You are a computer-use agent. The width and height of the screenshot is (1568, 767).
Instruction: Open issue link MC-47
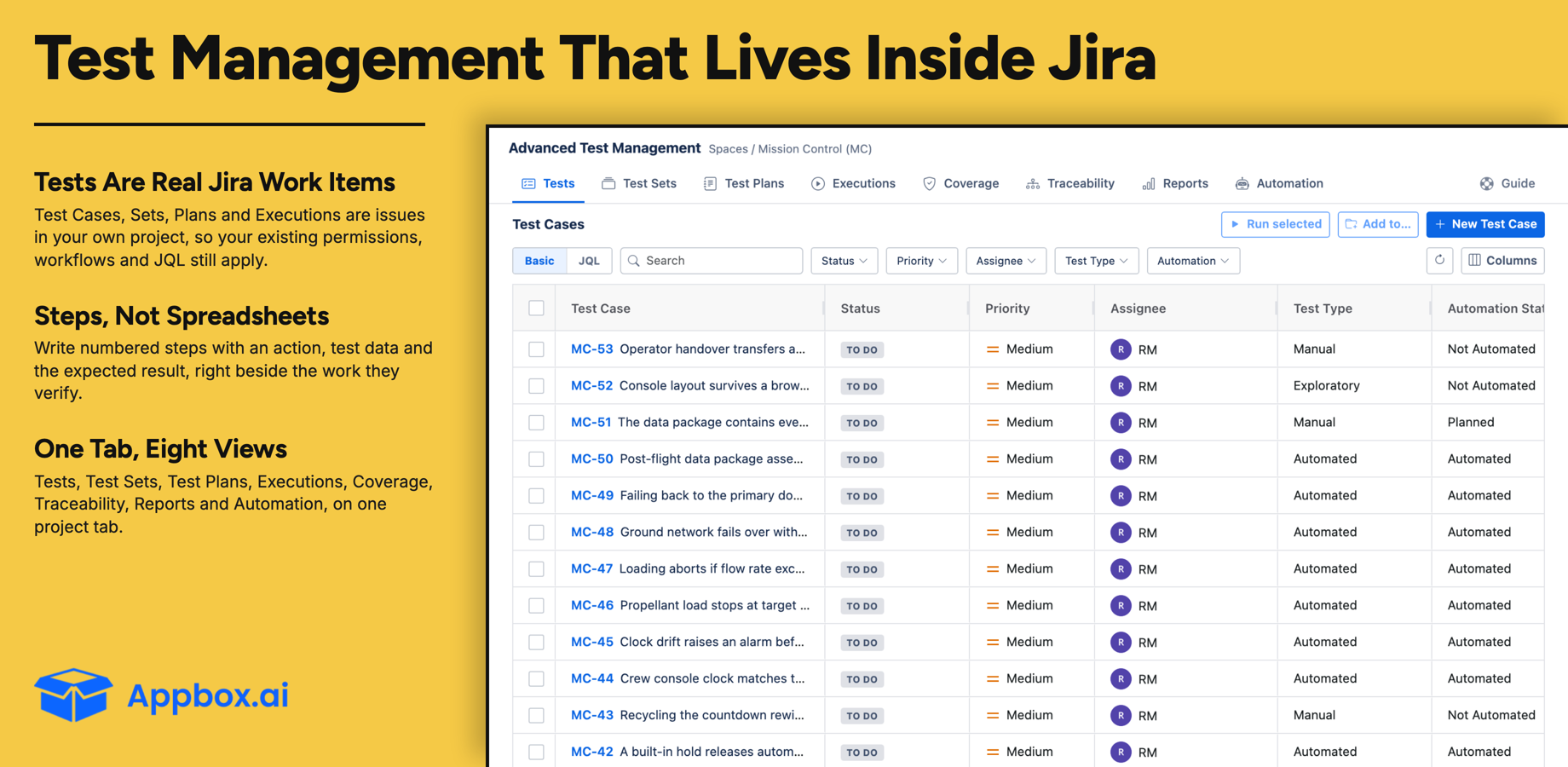(x=591, y=568)
